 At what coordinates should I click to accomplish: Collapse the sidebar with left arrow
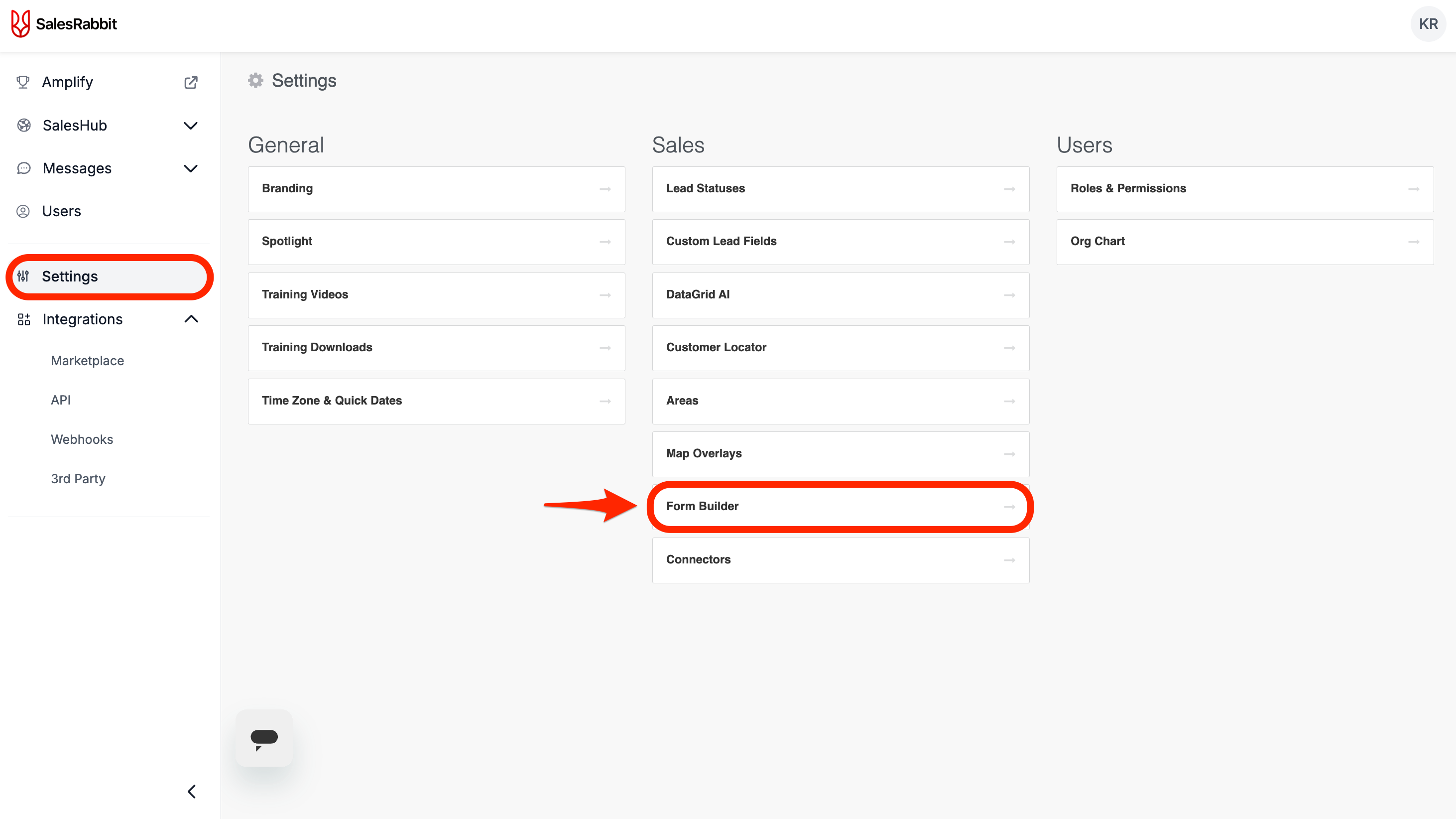pyautogui.click(x=192, y=791)
